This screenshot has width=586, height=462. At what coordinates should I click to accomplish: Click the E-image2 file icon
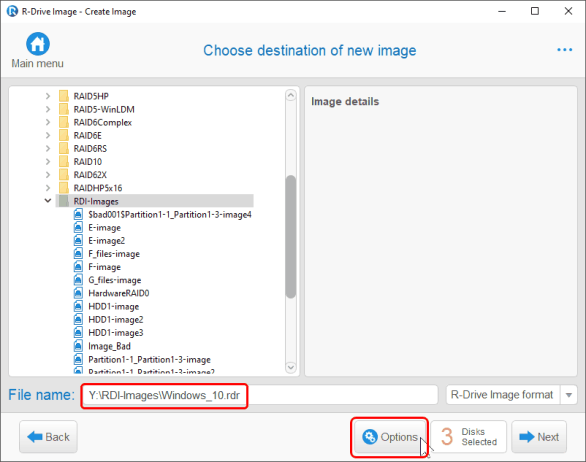coord(78,240)
